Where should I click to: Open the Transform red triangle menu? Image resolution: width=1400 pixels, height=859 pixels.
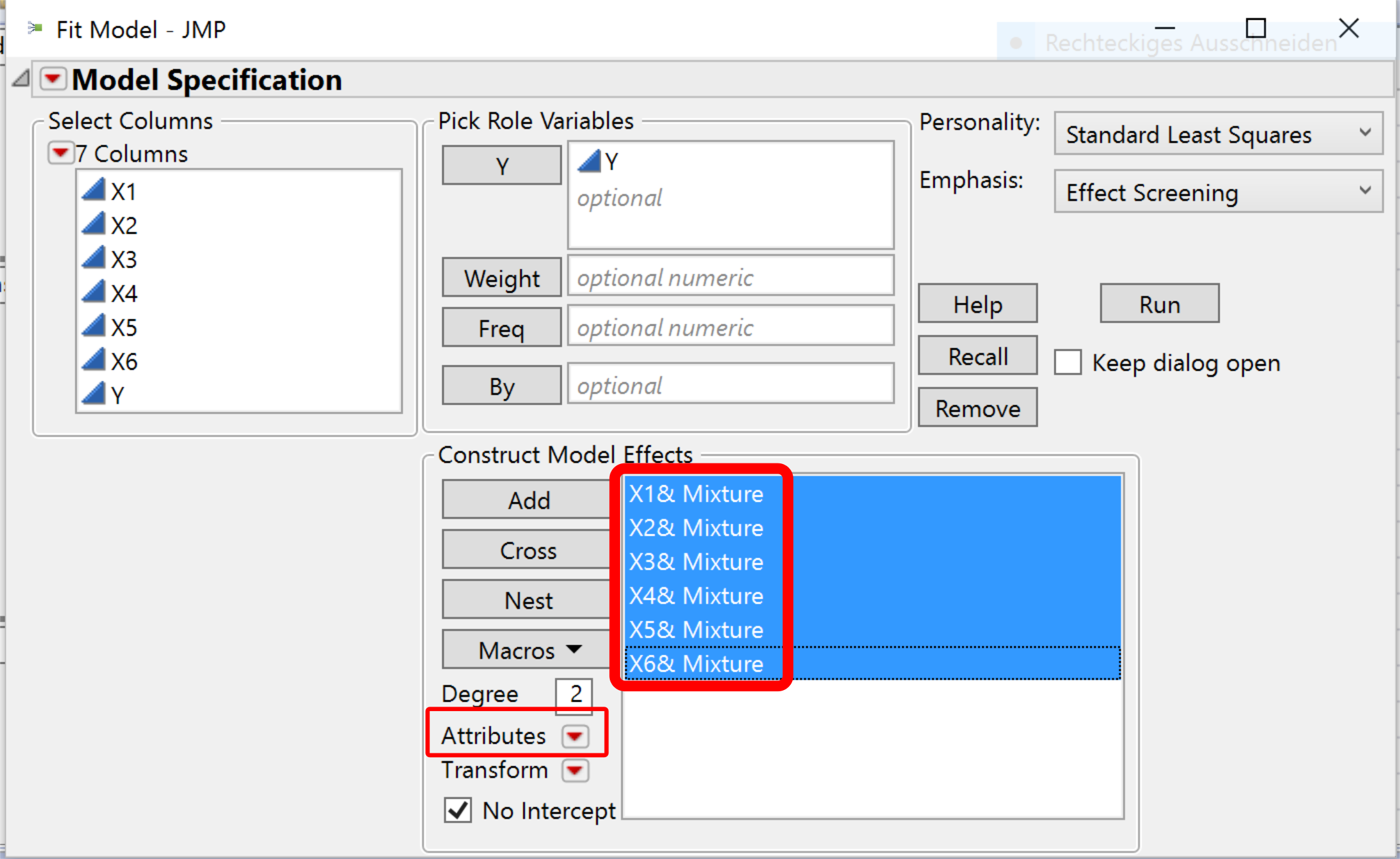574,771
